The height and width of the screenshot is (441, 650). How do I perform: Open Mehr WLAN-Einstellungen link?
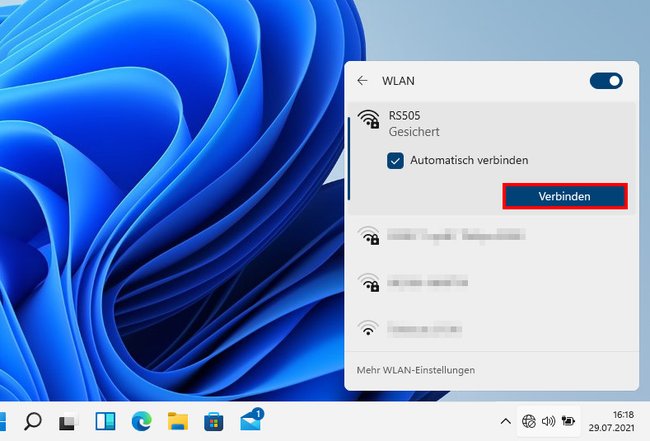coord(416,370)
